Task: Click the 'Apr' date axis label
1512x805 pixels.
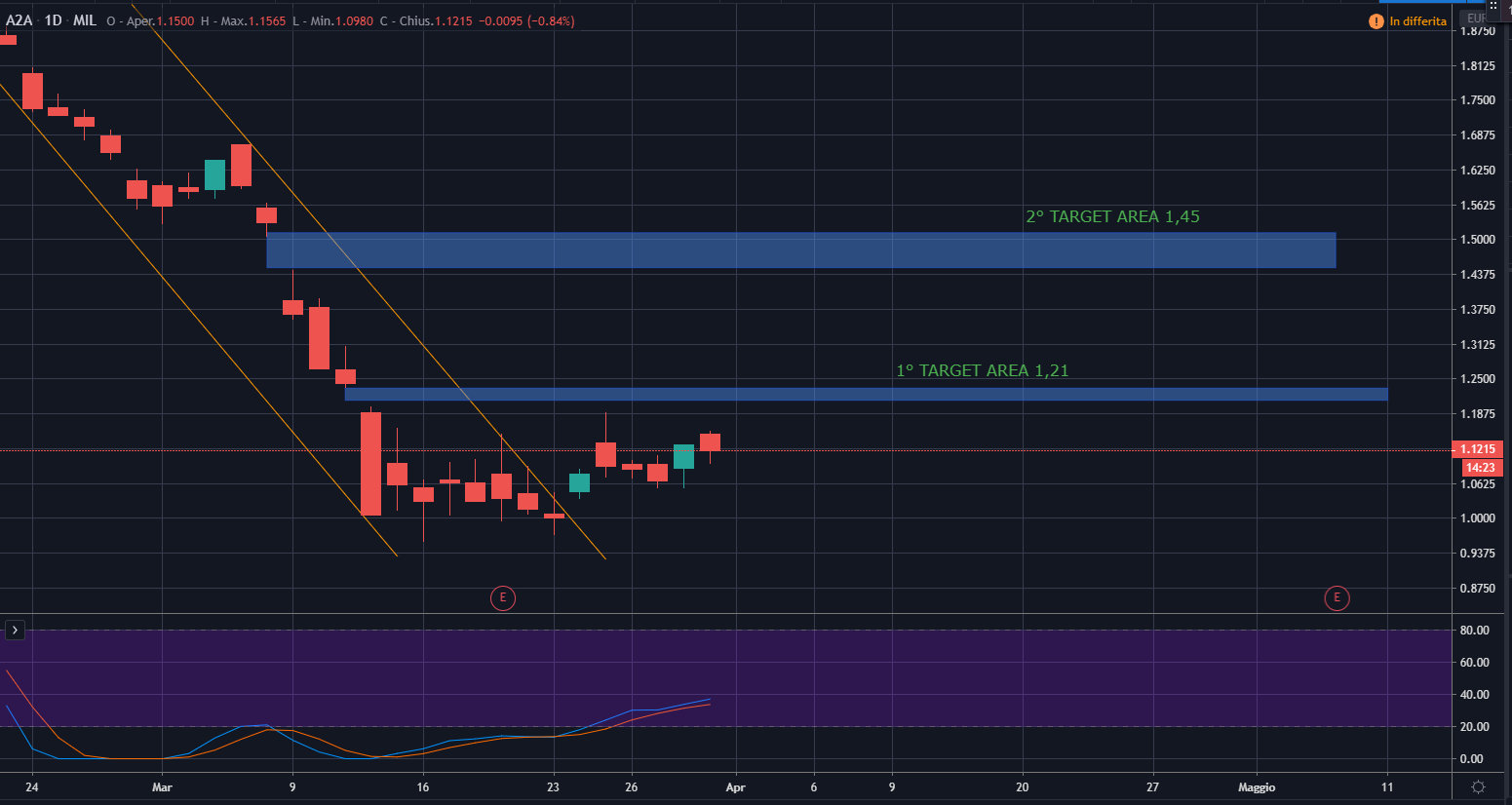Action: [735, 786]
